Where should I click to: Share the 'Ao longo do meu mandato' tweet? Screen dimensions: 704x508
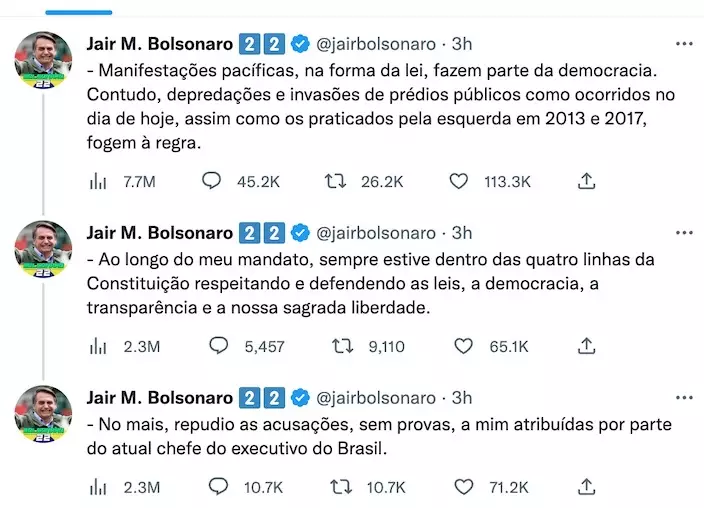(588, 346)
